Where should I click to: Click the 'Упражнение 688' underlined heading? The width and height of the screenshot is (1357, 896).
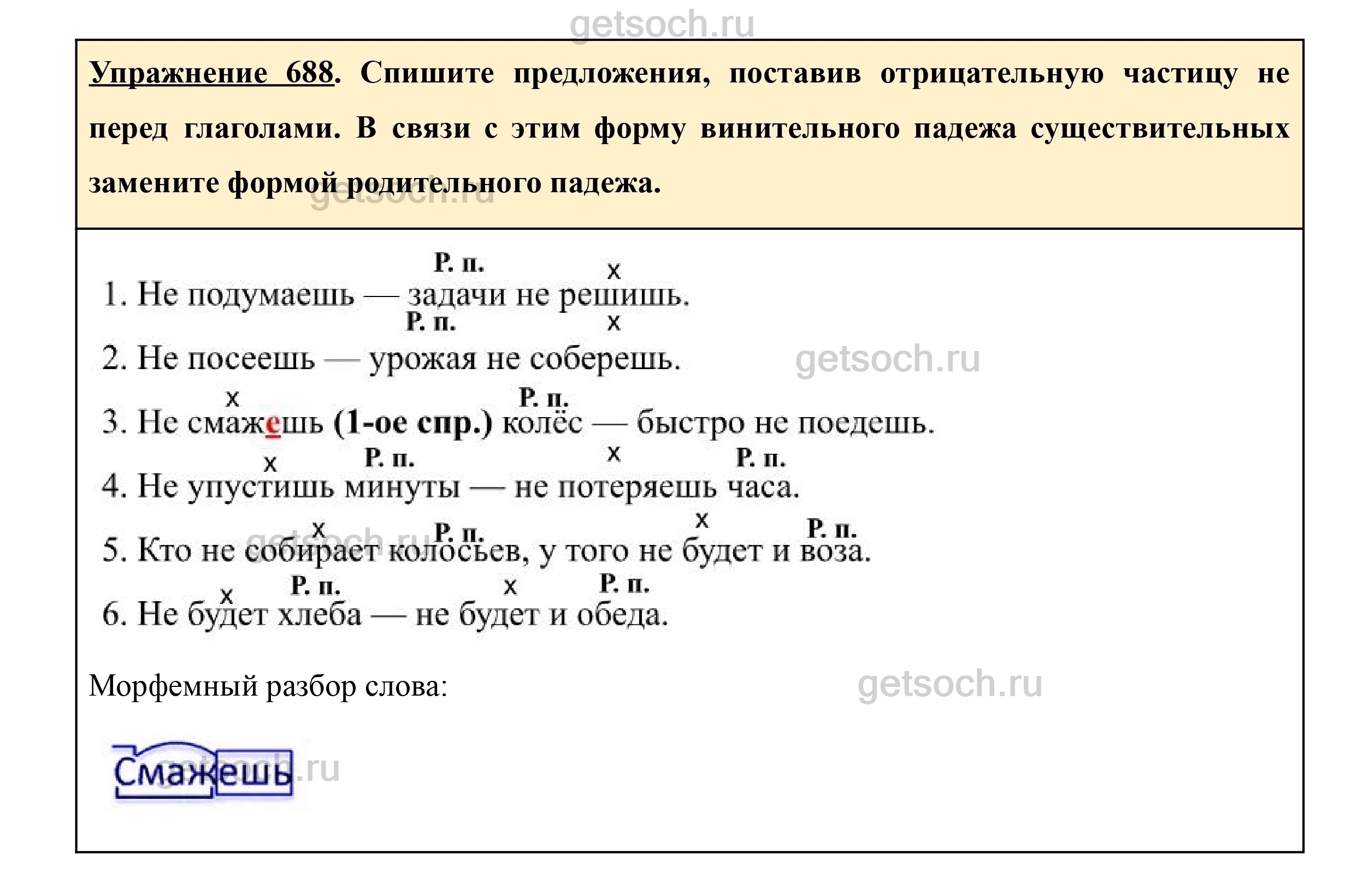[211, 73]
